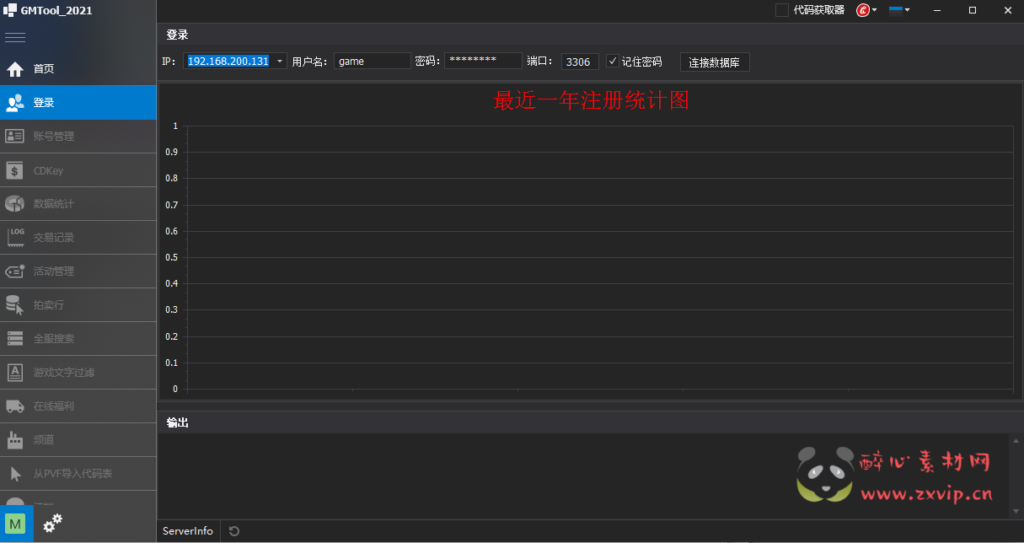This screenshot has width=1024, height=543.
Task: Open the CDKey dollar icon
Action: pyautogui.click(x=15, y=170)
